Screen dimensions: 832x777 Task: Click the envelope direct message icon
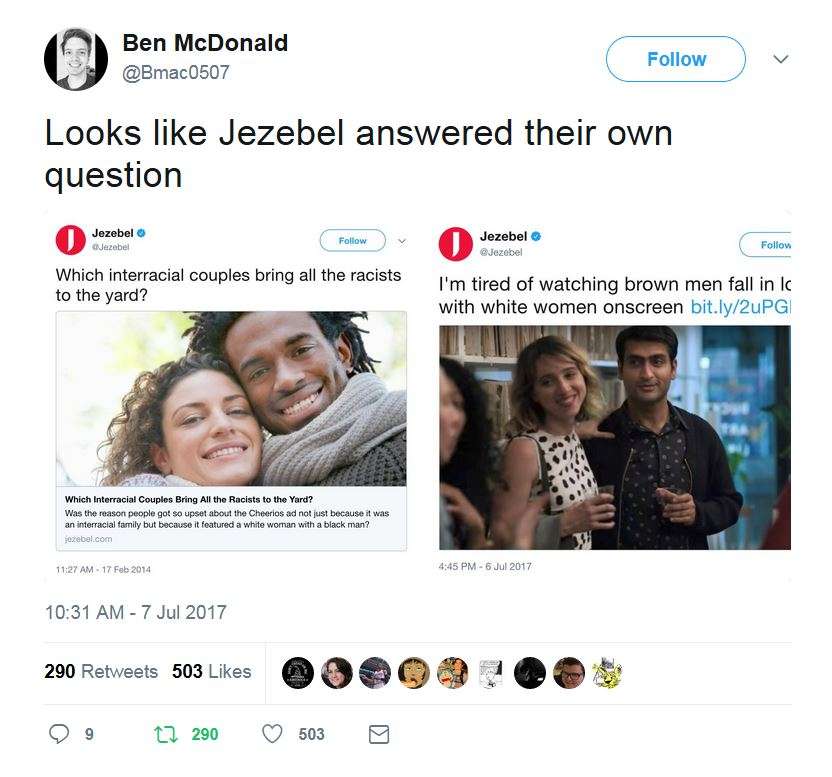pos(378,734)
